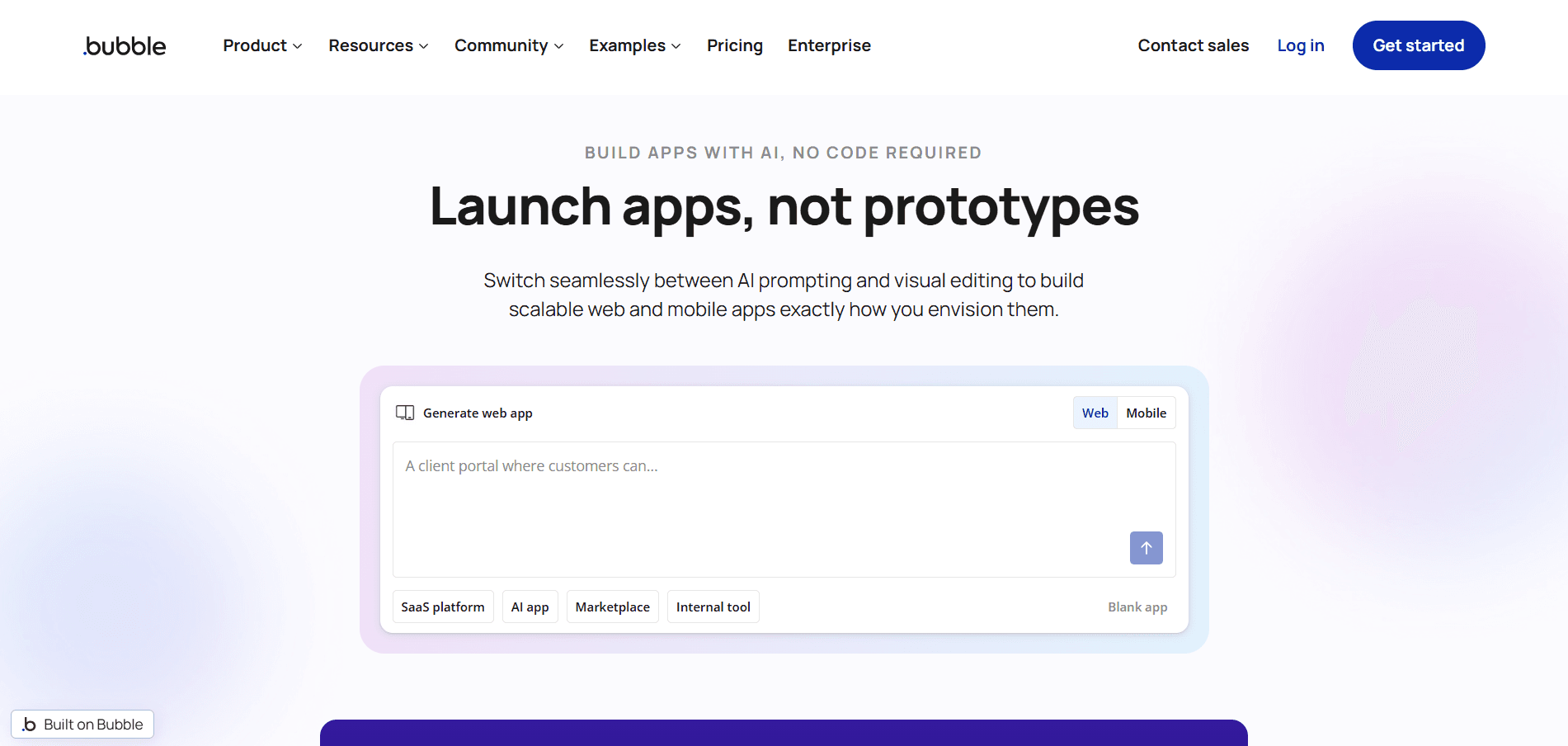This screenshot has height=746, width=1568.
Task: Click 'BUILD APPS WITH AI, NO CODE REQUIRED' text
Action: 784,153
